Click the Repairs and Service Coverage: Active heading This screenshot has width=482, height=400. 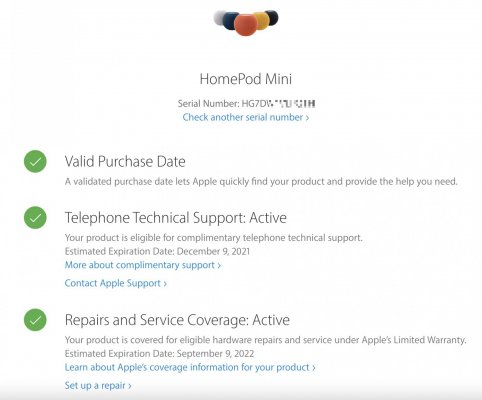[x=177, y=320]
